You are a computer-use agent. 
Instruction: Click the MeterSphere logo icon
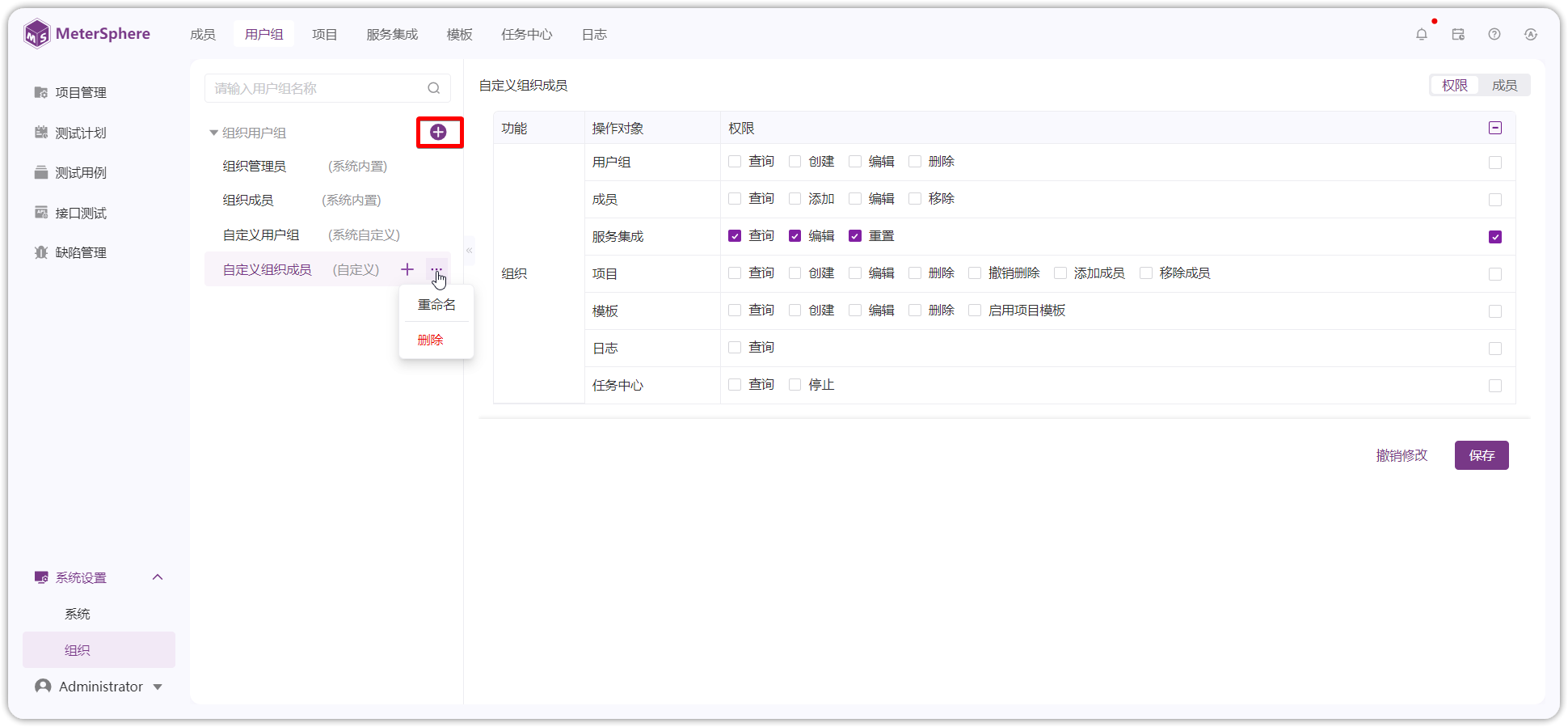pos(37,34)
